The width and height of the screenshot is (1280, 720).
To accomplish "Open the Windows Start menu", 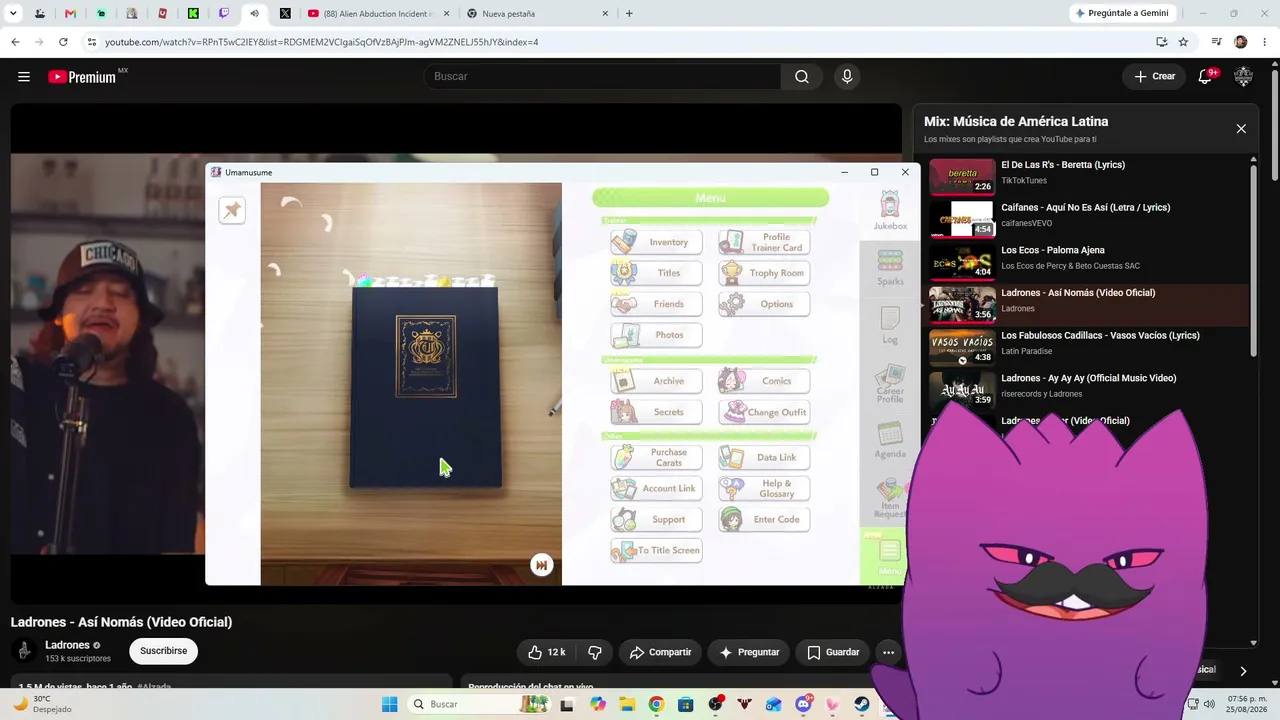I will 389,704.
